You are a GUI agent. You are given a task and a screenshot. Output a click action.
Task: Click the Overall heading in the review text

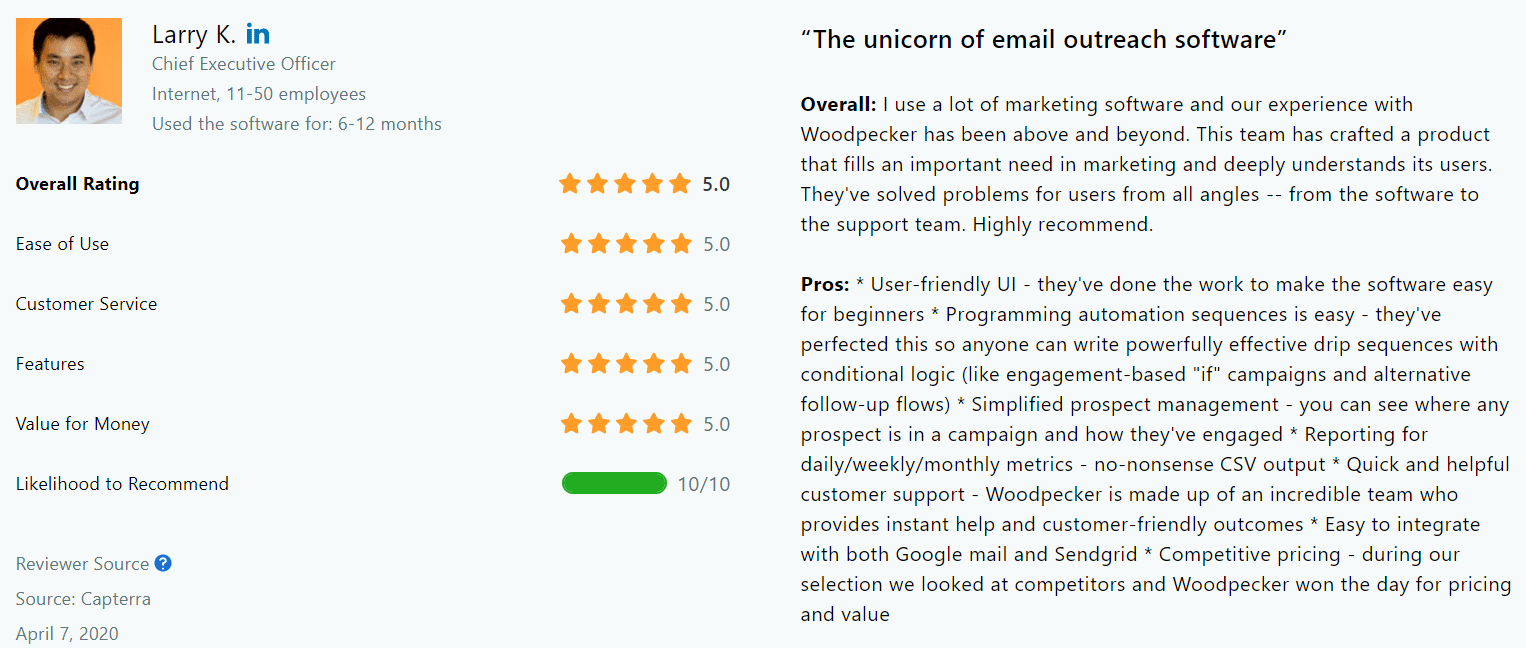click(x=838, y=104)
